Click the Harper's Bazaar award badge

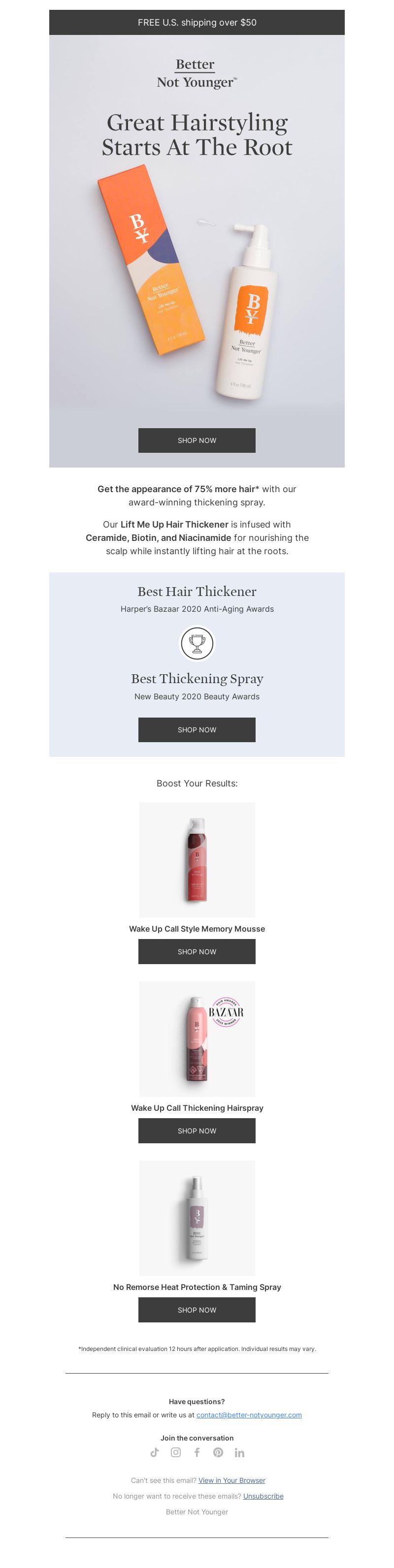pos(226,1013)
